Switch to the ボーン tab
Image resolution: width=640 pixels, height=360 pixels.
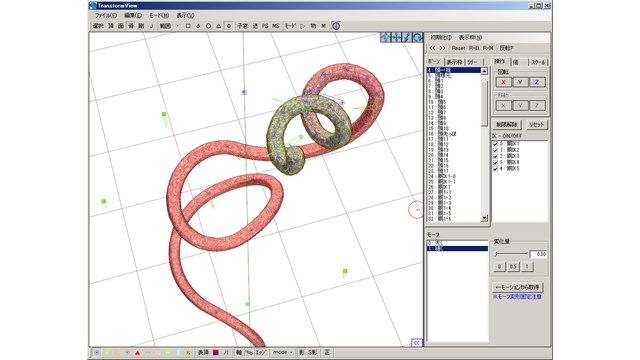[434, 62]
